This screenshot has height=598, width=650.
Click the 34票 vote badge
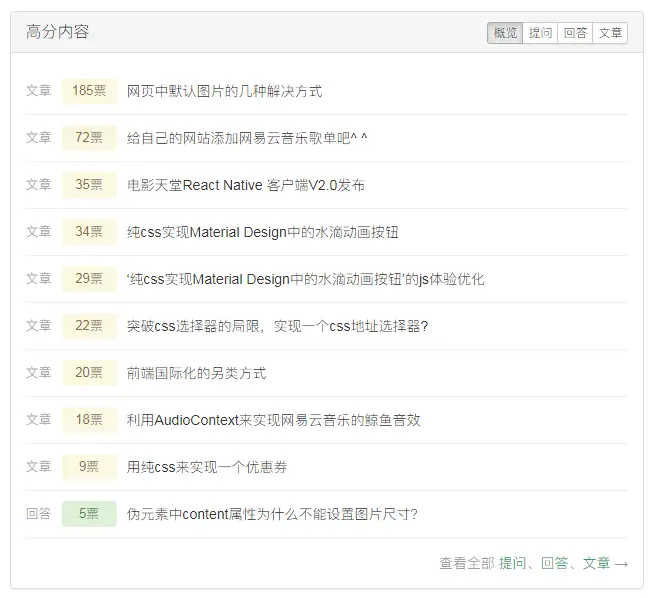coord(89,232)
